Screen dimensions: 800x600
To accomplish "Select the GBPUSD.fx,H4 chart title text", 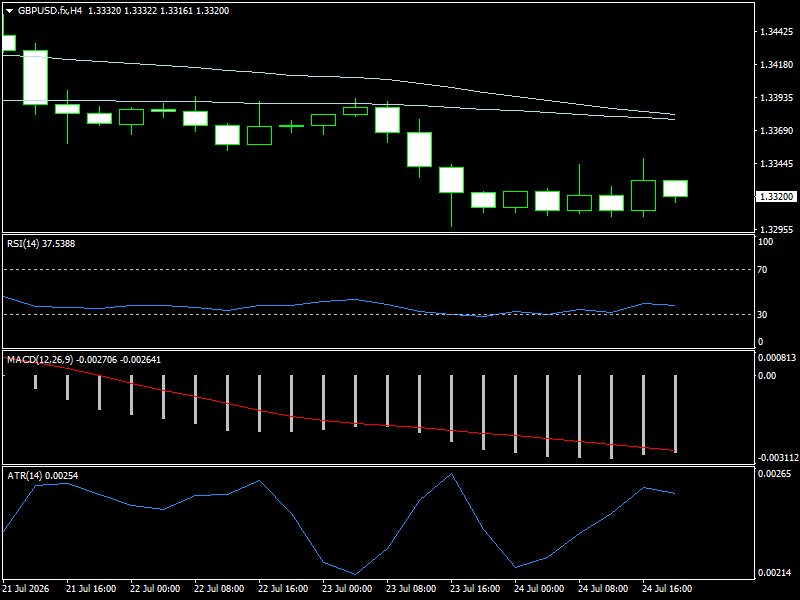I will point(49,11).
